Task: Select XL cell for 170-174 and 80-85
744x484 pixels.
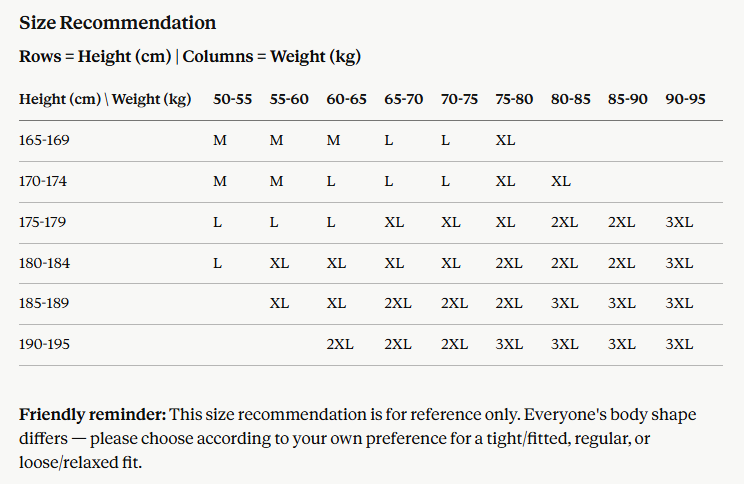Action: point(561,181)
